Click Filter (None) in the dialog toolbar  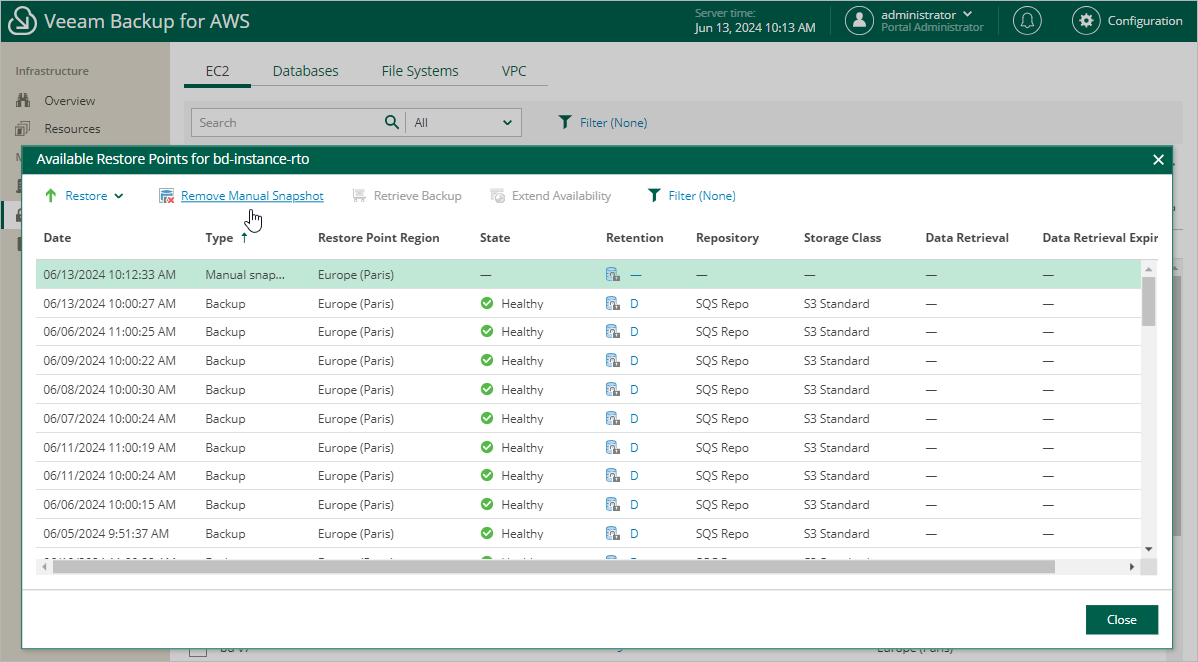(701, 196)
